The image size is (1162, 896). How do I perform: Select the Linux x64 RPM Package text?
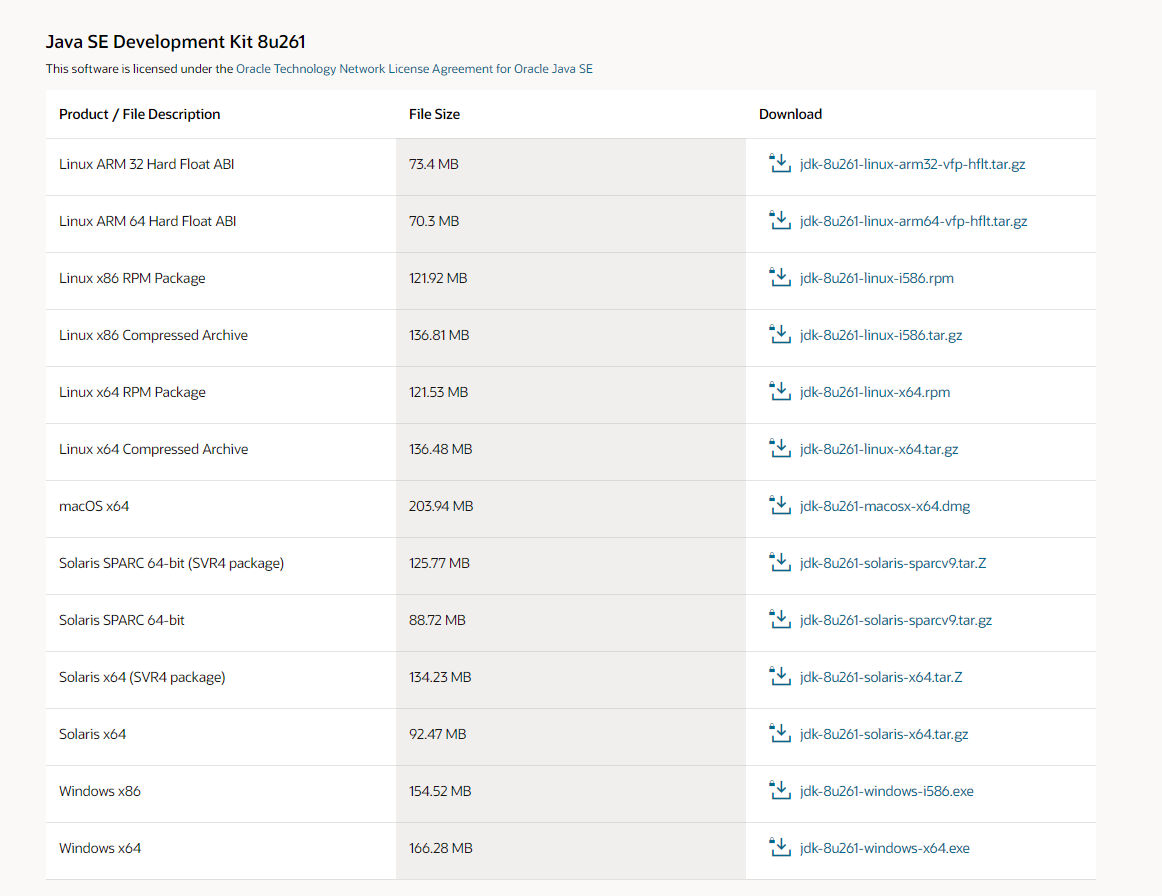pyautogui.click(x=132, y=393)
